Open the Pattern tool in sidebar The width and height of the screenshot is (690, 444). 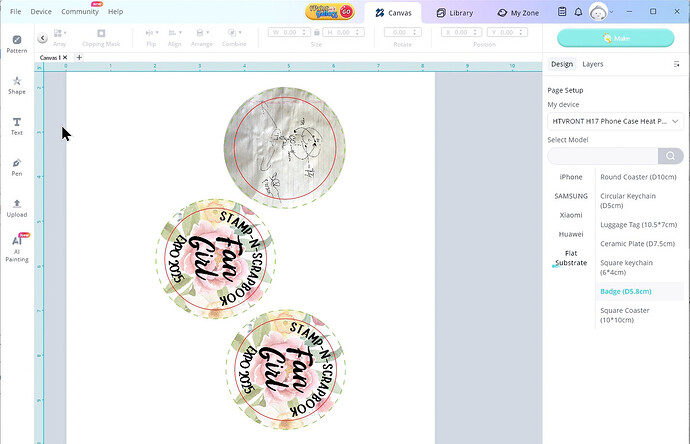[17, 43]
